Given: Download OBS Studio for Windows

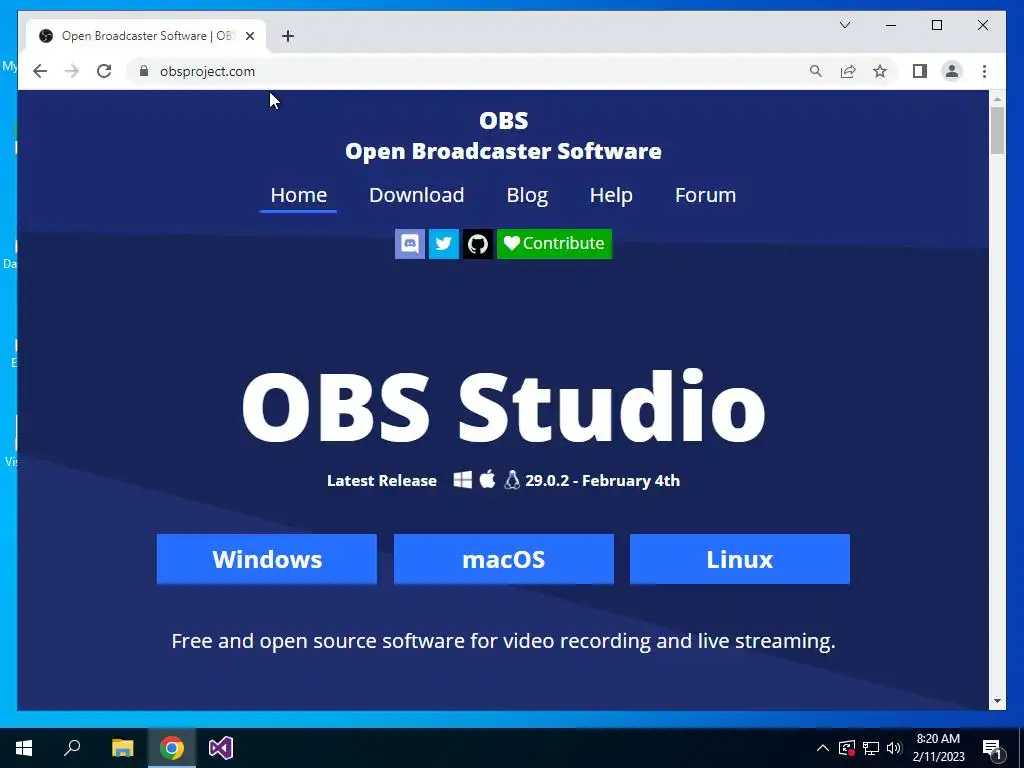Looking at the screenshot, I should pyautogui.click(x=267, y=559).
